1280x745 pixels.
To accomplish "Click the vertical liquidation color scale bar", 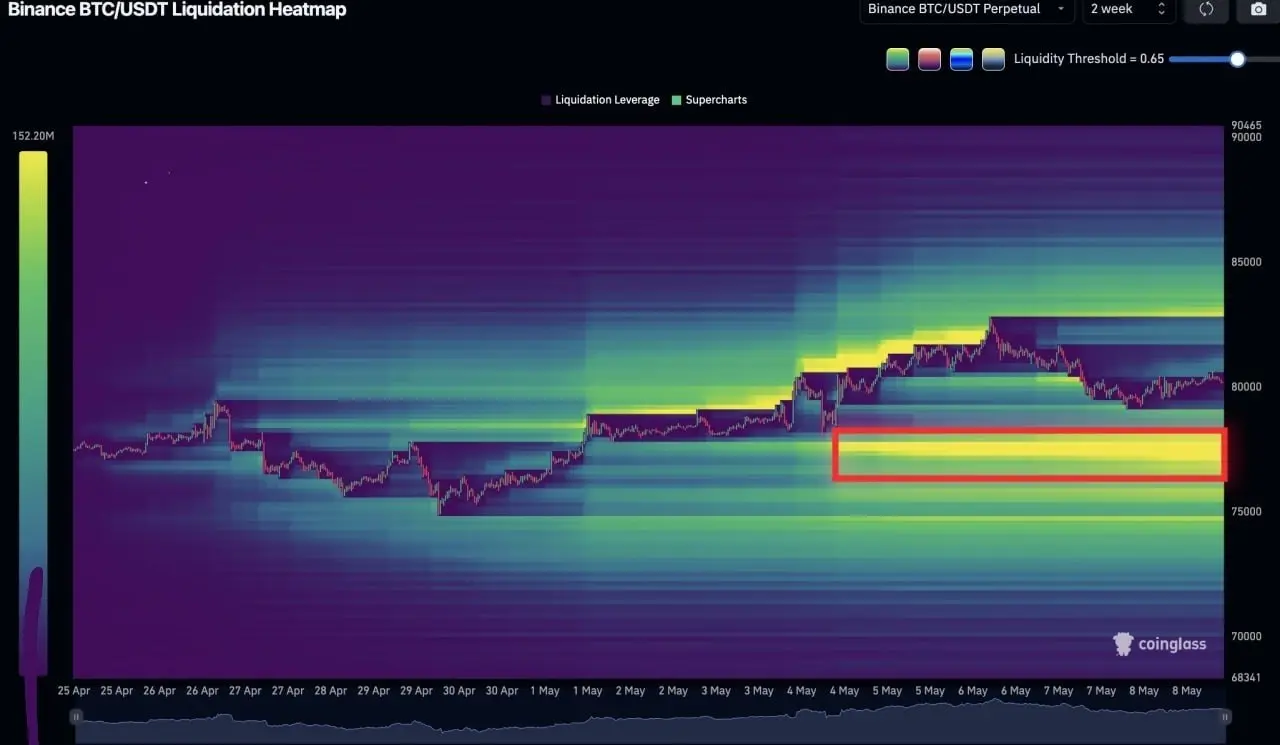I will click(x=33, y=412).
